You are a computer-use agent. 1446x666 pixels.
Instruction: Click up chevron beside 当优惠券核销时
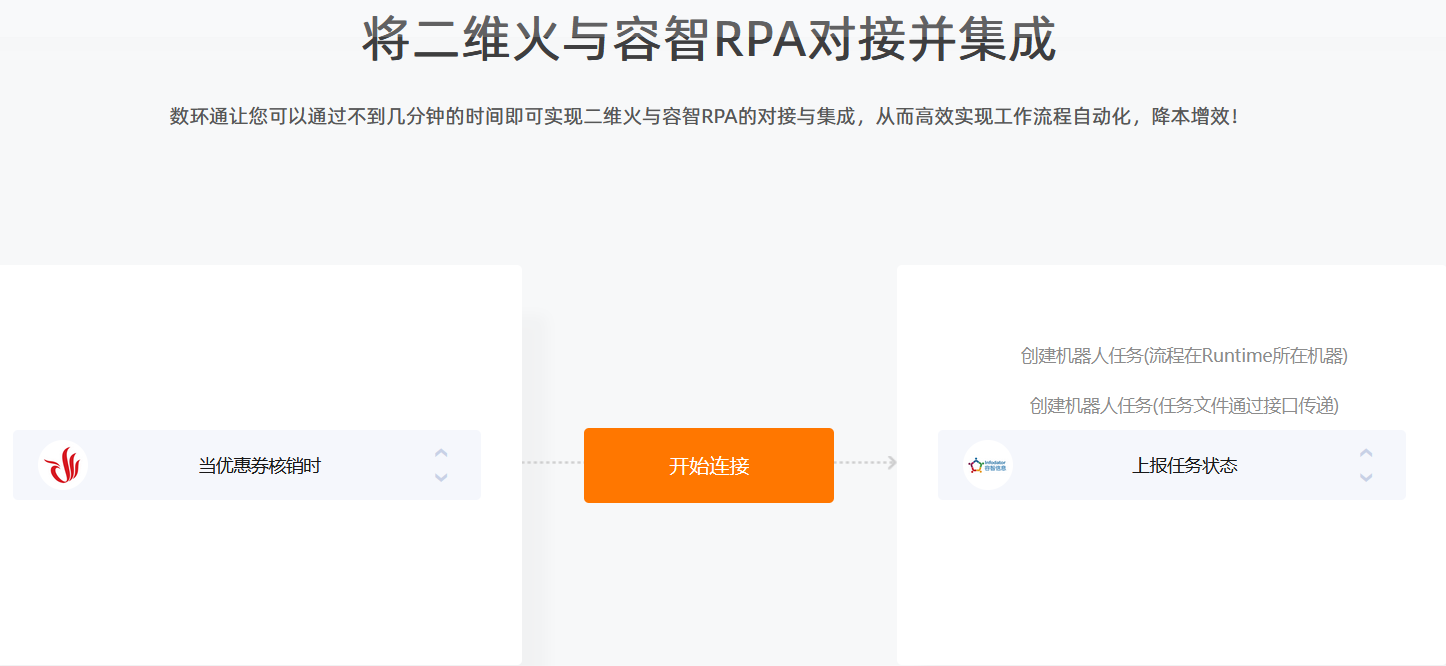[441, 453]
